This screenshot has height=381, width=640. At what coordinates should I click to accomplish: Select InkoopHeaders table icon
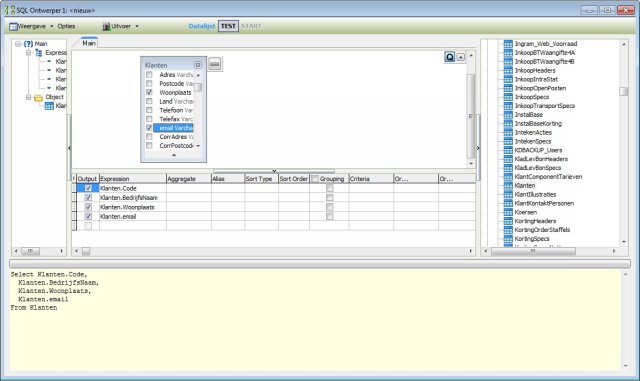pyautogui.click(x=508, y=70)
